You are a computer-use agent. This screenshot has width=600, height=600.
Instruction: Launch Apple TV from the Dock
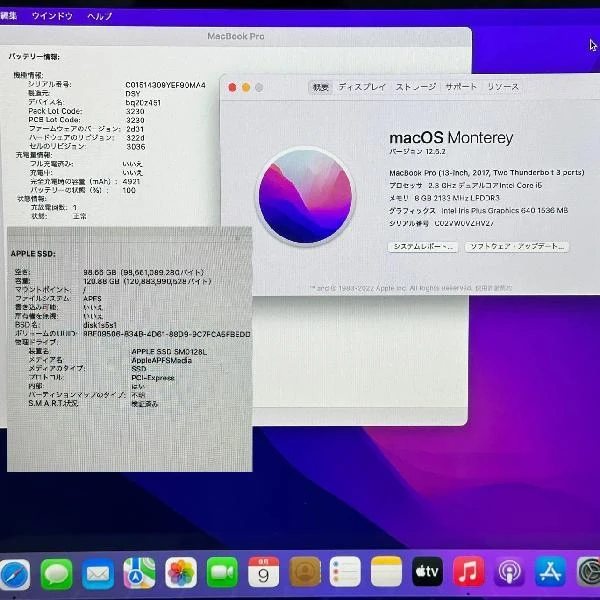427,571
